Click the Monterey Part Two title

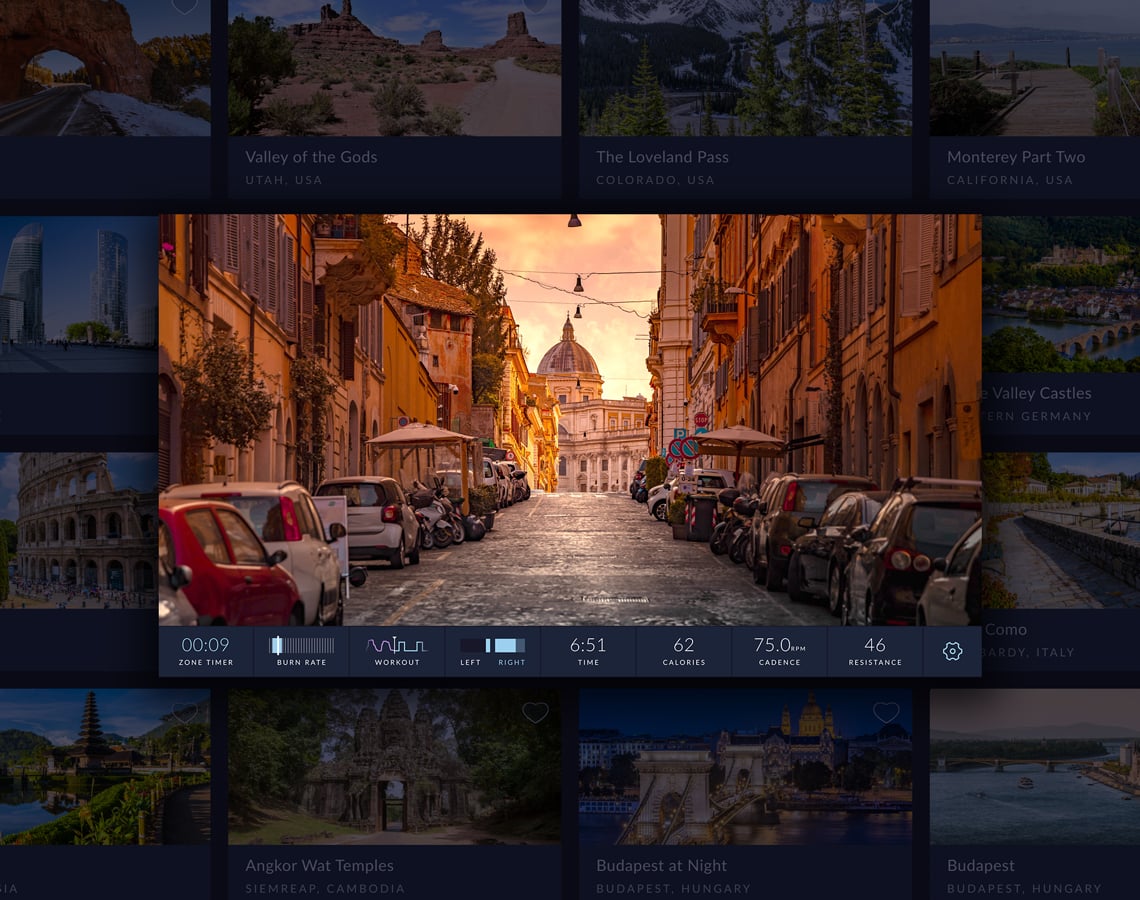coord(1016,157)
